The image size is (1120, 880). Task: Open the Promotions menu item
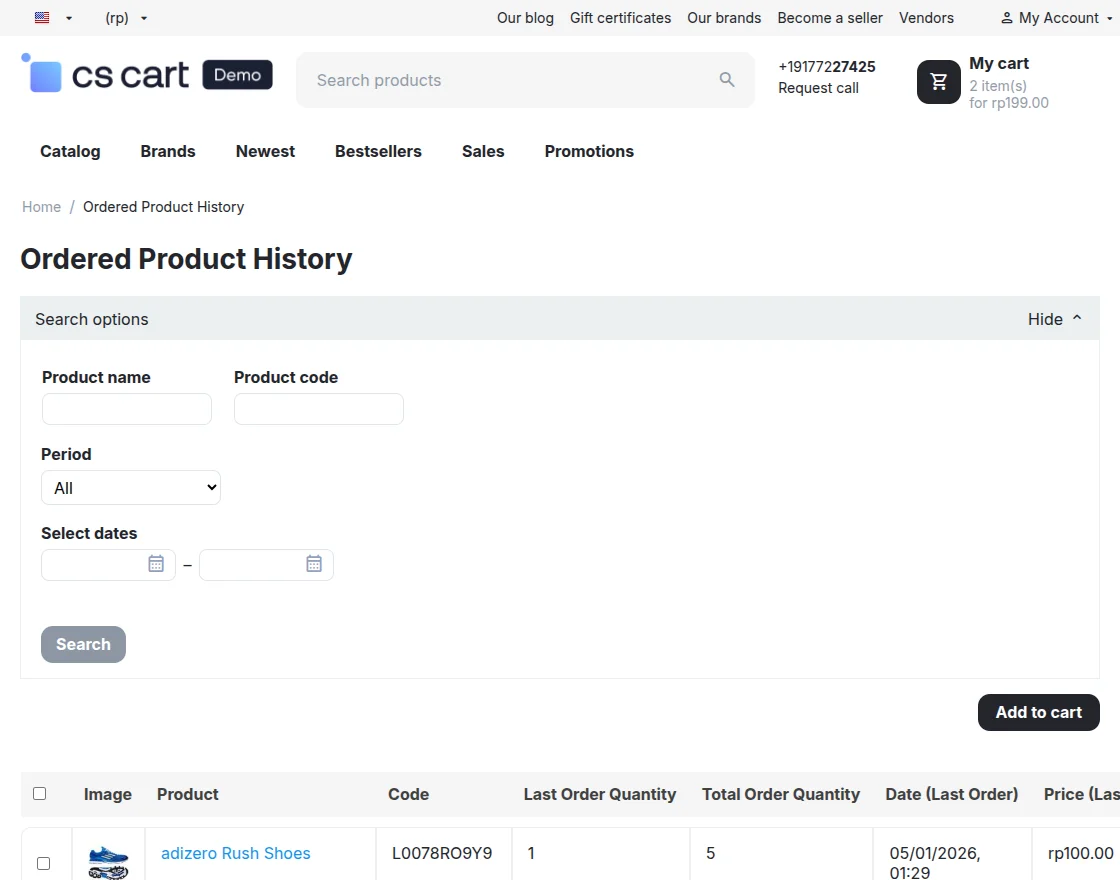point(589,151)
